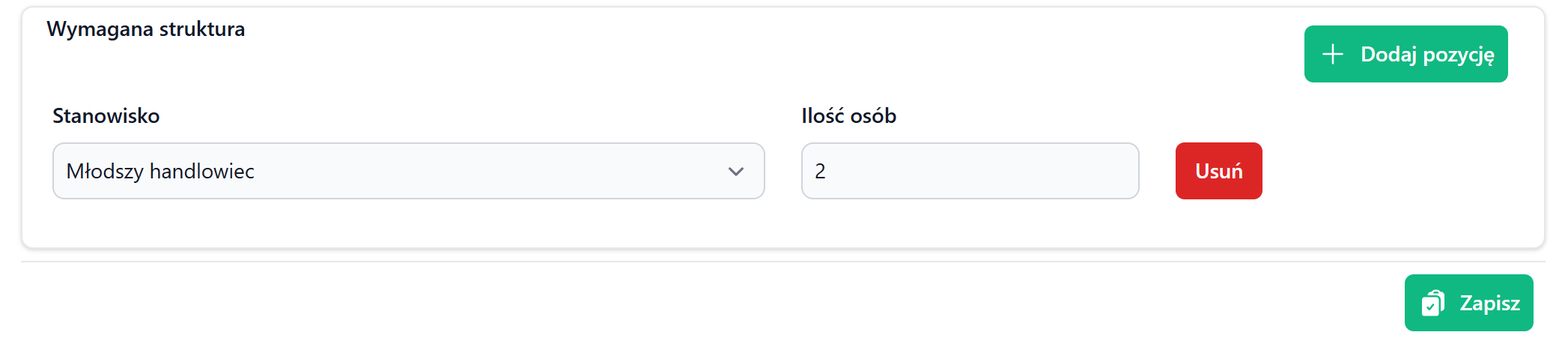This screenshot has width=1568, height=362.
Task: Click the red Usuń button
Action: [x=1218, y=171]
